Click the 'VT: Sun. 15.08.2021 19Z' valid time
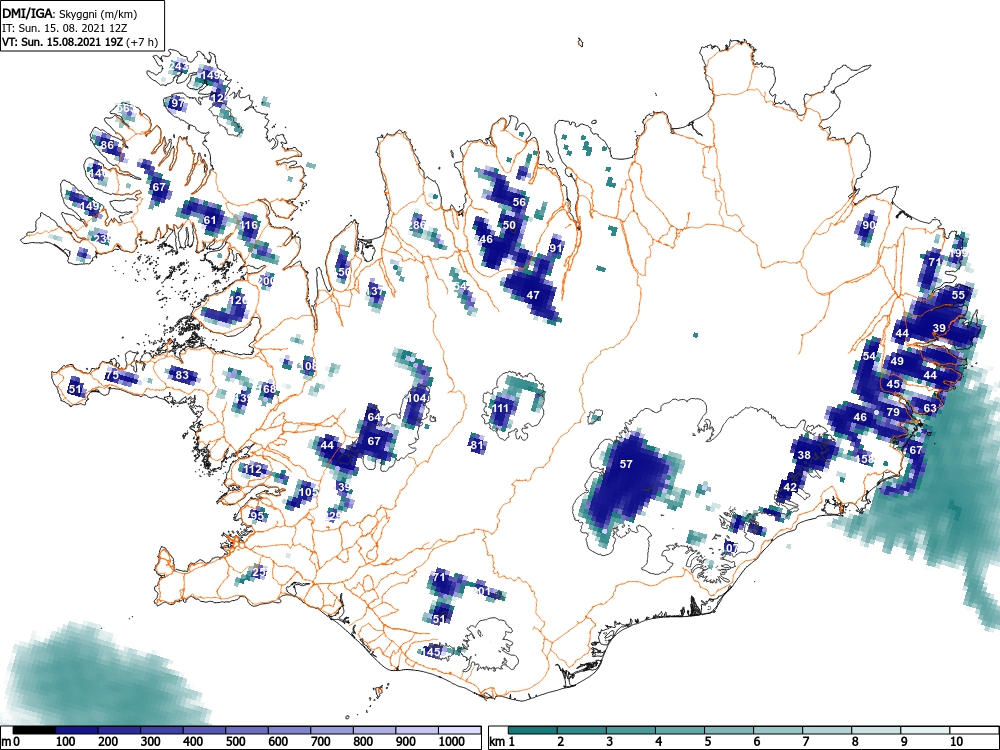The image size is (1000, 750). [63, 42]
